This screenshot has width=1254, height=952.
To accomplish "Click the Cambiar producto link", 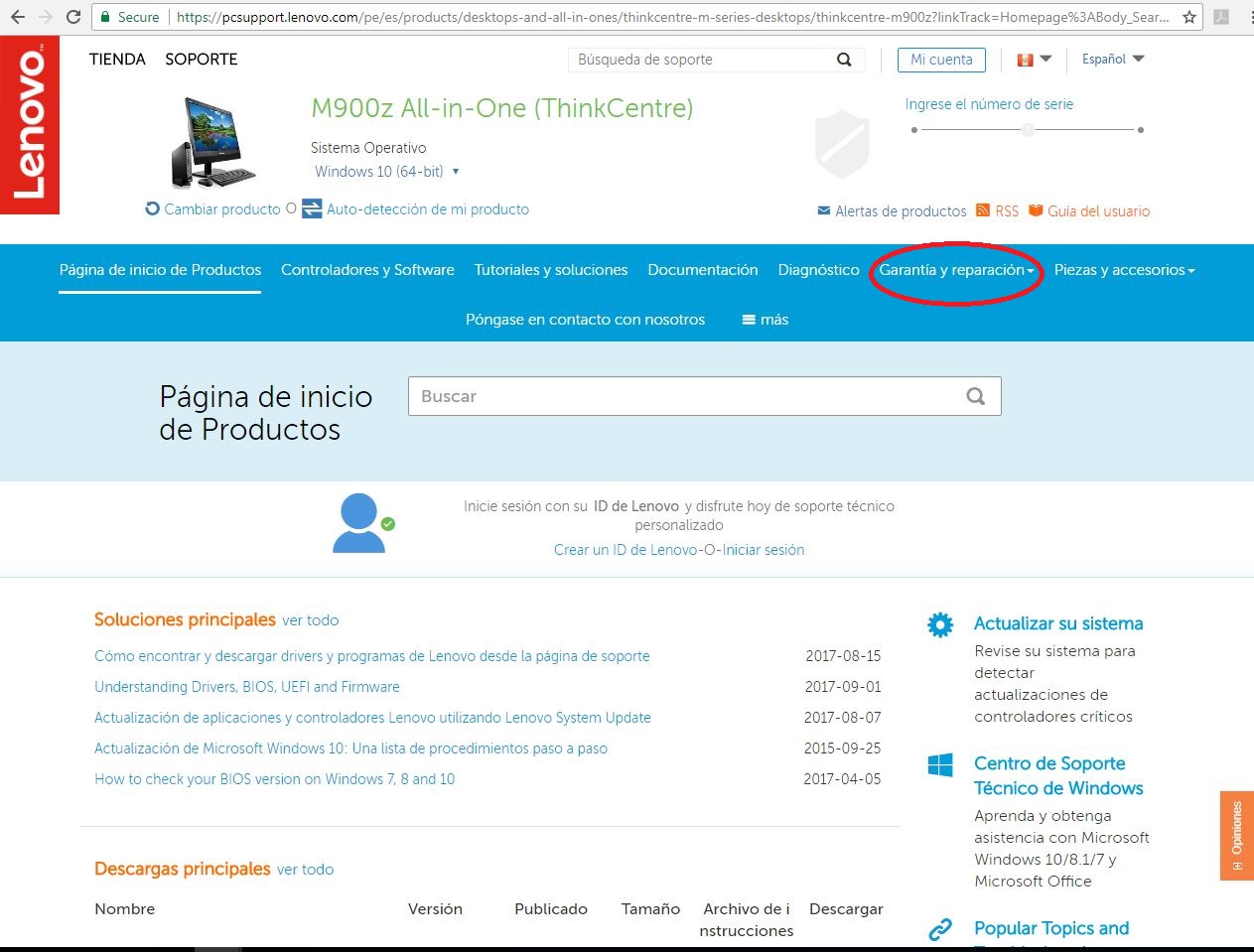I will (x=222, y=209).
